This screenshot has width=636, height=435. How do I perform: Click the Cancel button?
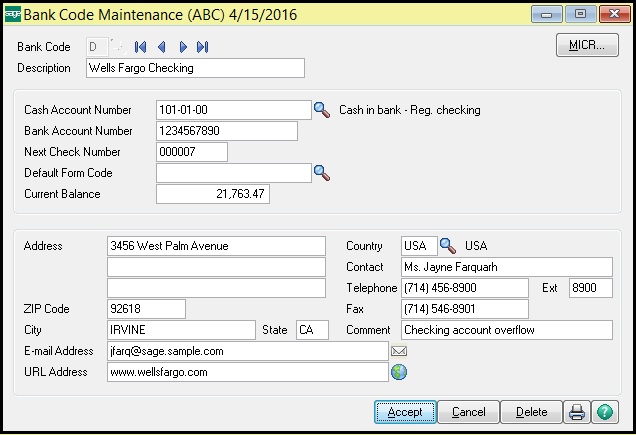point(468,412)
